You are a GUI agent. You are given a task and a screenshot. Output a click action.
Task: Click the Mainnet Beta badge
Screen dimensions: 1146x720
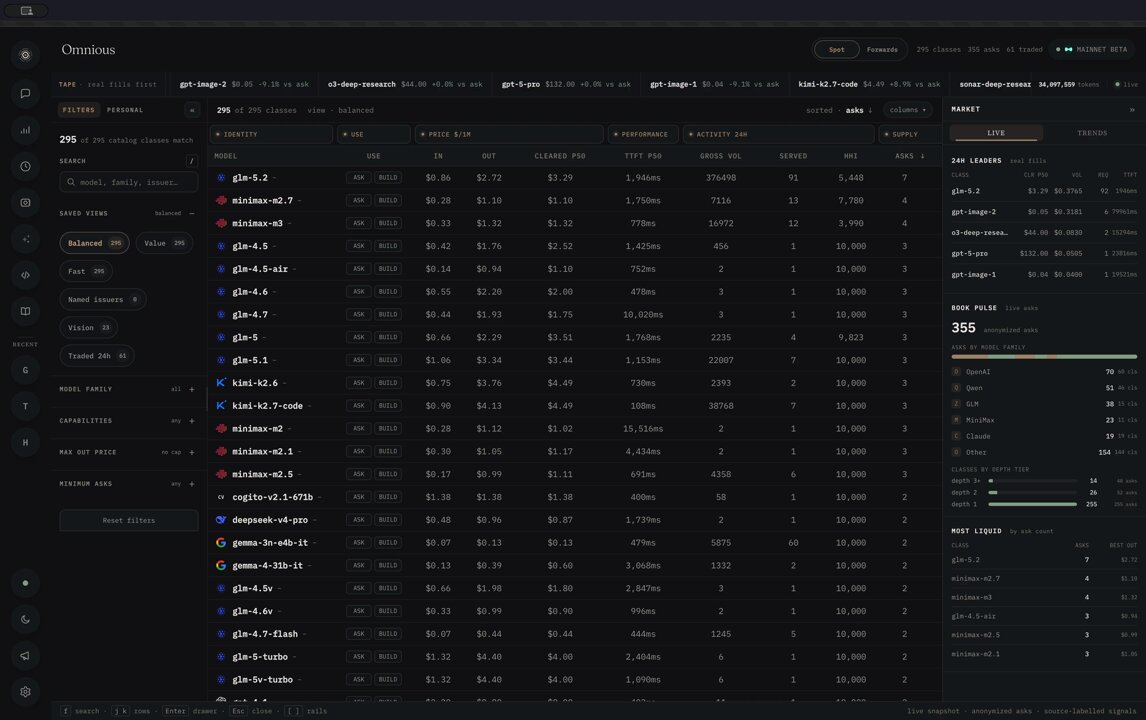pos(1092,50)
